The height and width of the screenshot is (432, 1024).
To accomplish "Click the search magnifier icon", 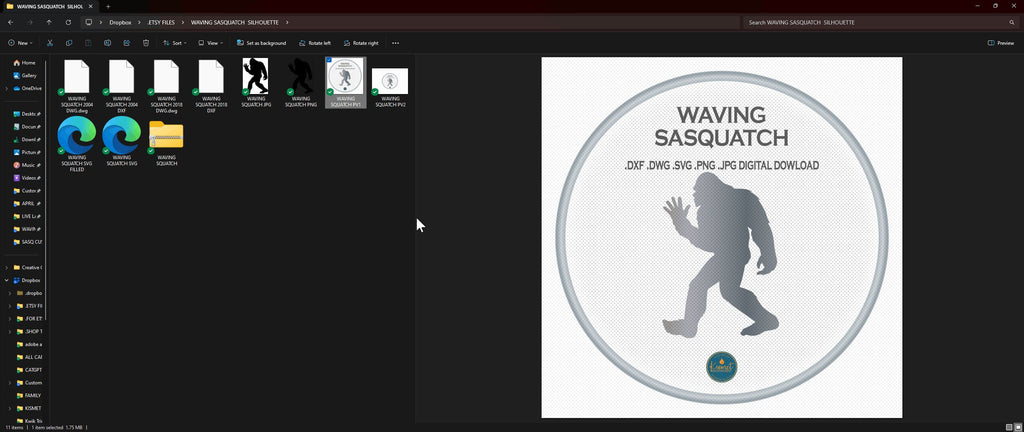I will coord(1012,22).
